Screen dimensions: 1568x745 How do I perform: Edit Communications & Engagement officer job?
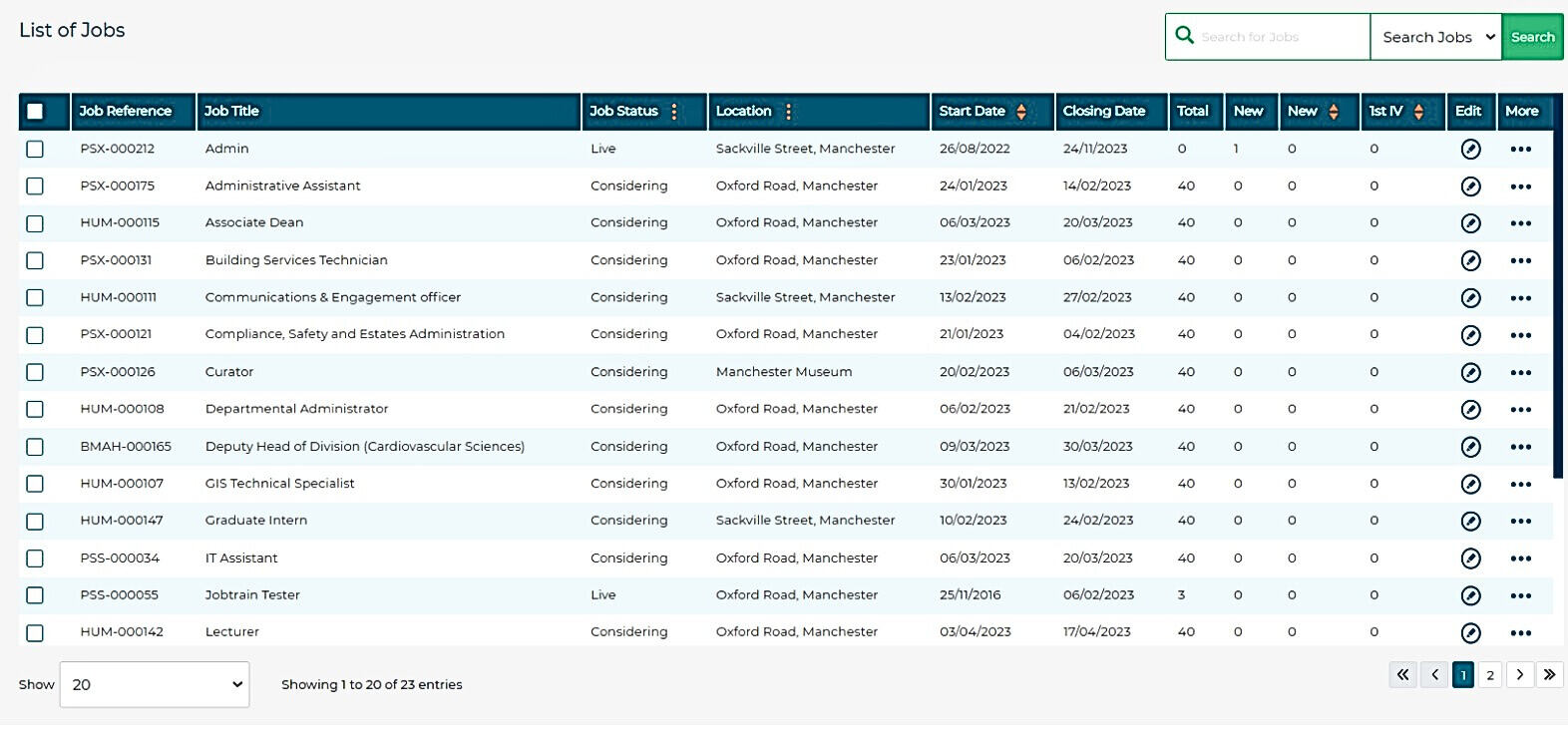point(1470,298)
